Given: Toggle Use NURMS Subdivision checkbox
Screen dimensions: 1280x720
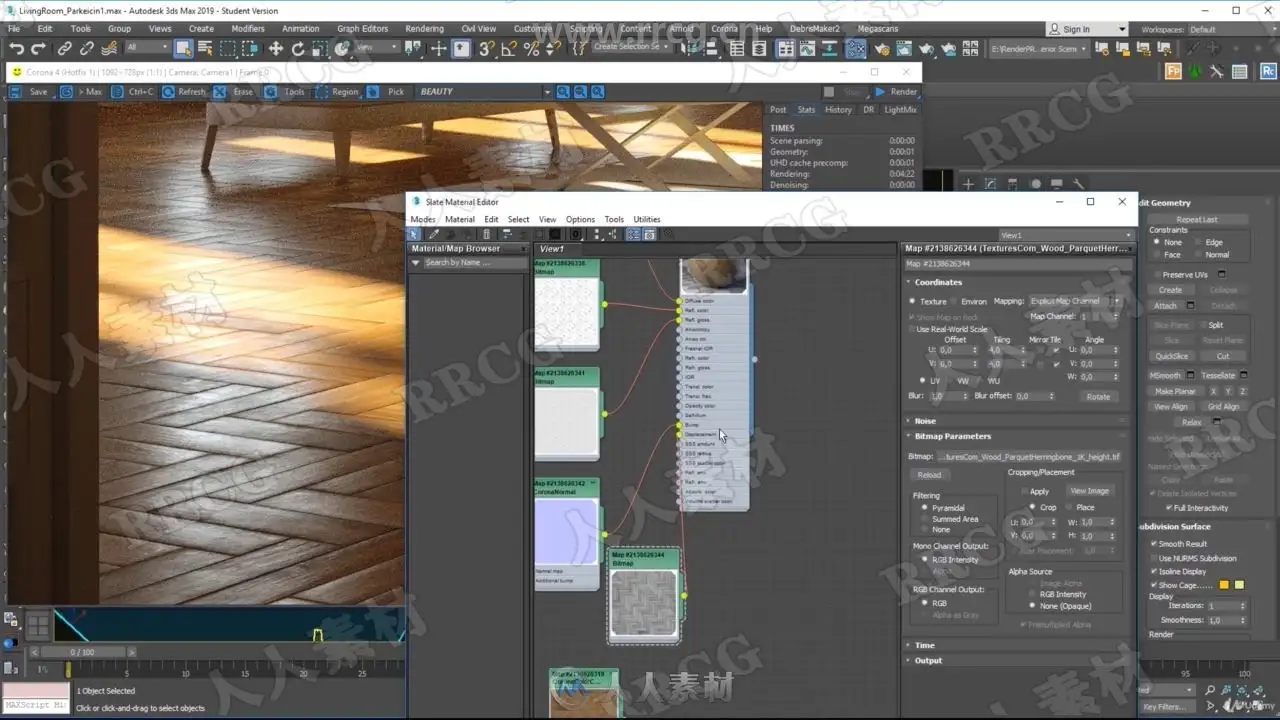Looking at the screenshot, I should [1154, 558].
